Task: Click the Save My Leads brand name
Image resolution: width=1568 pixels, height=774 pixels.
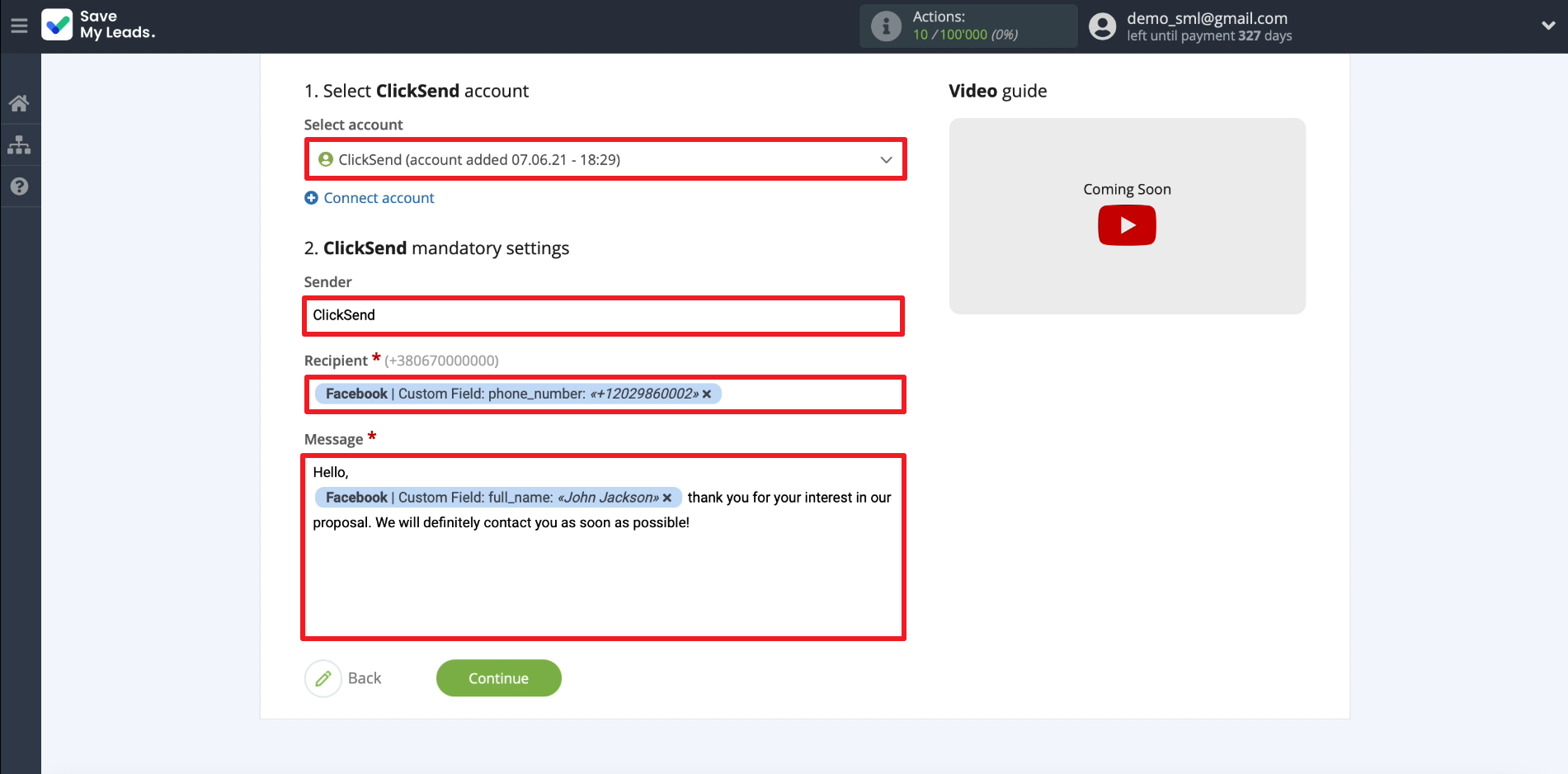Action: (117, 25)
